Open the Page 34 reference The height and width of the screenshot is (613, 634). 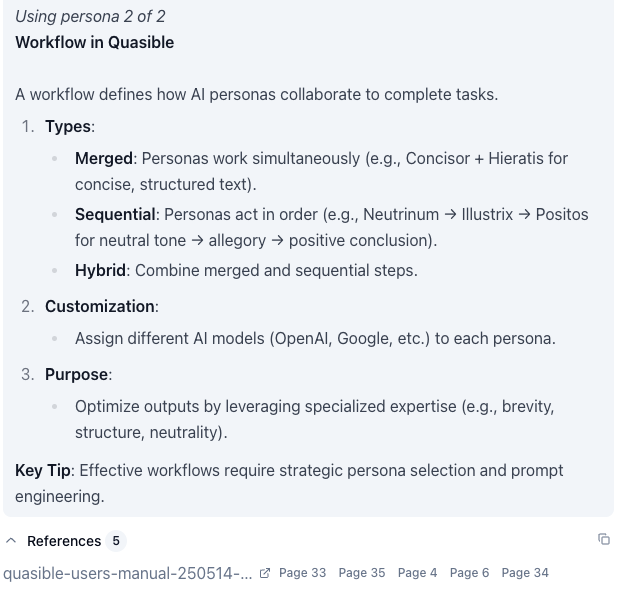pos(525,573)
